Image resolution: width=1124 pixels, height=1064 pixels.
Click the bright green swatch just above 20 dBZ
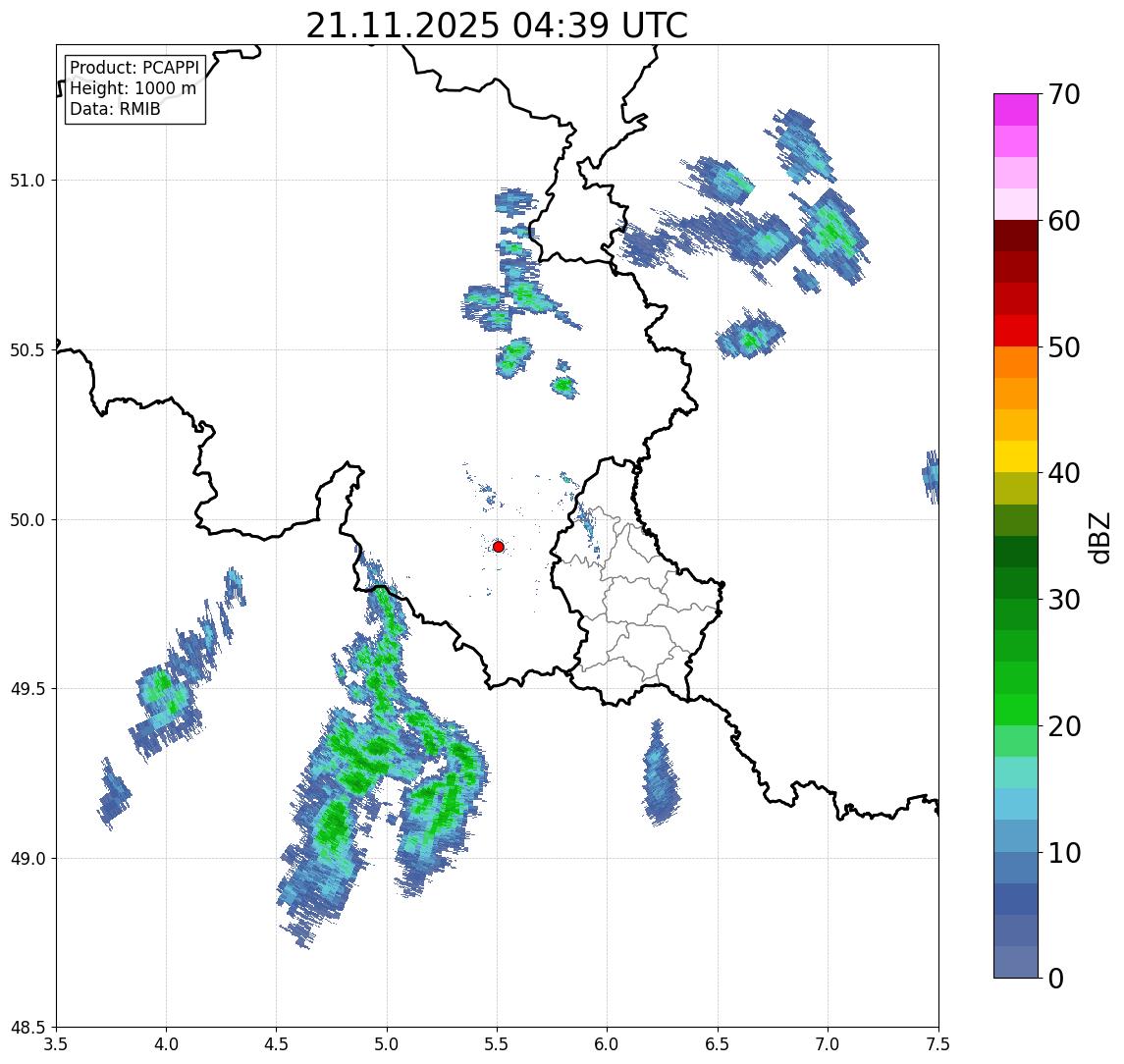click(1016, 709)
